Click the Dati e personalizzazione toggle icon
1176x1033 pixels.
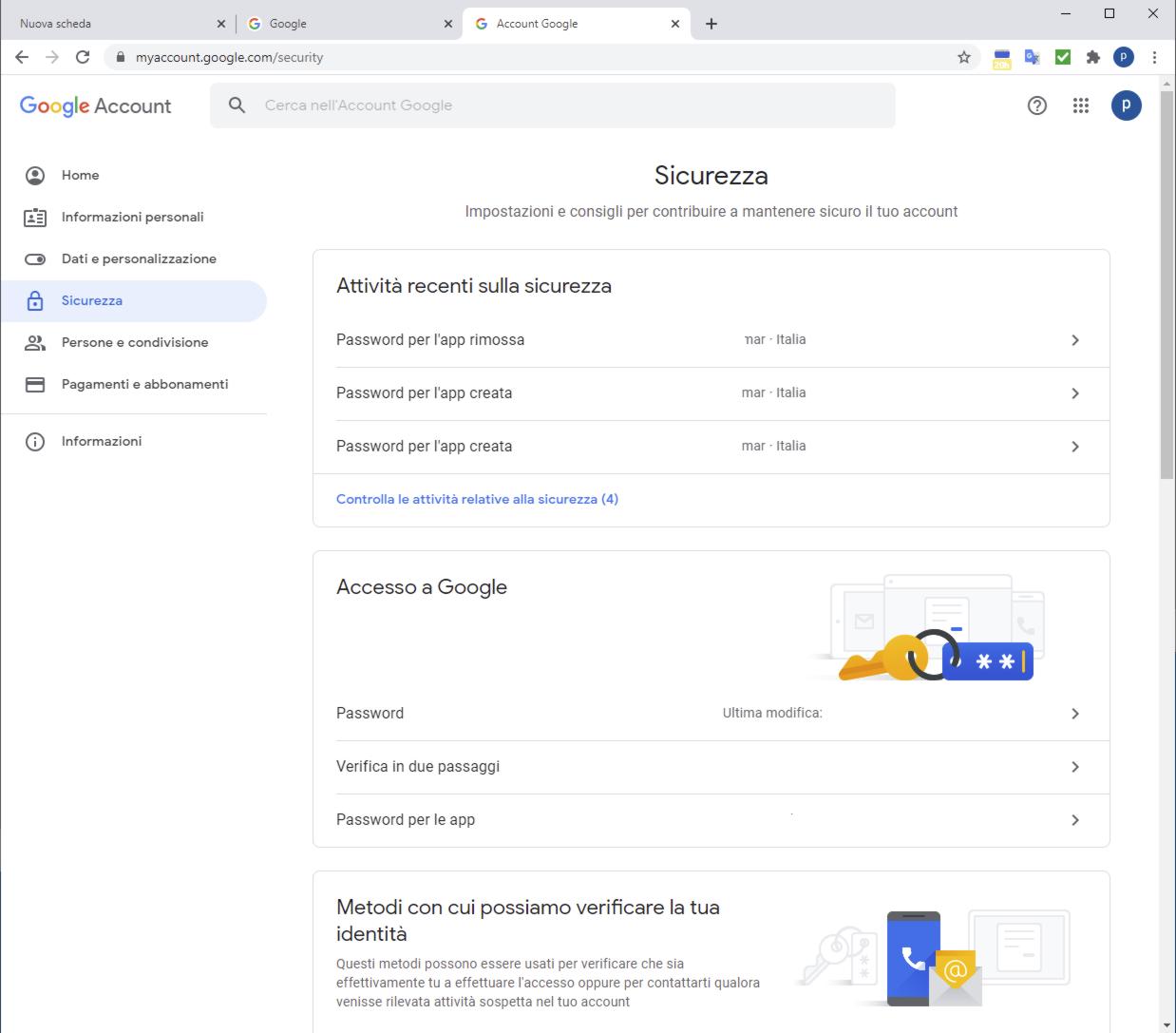[35, 258]
